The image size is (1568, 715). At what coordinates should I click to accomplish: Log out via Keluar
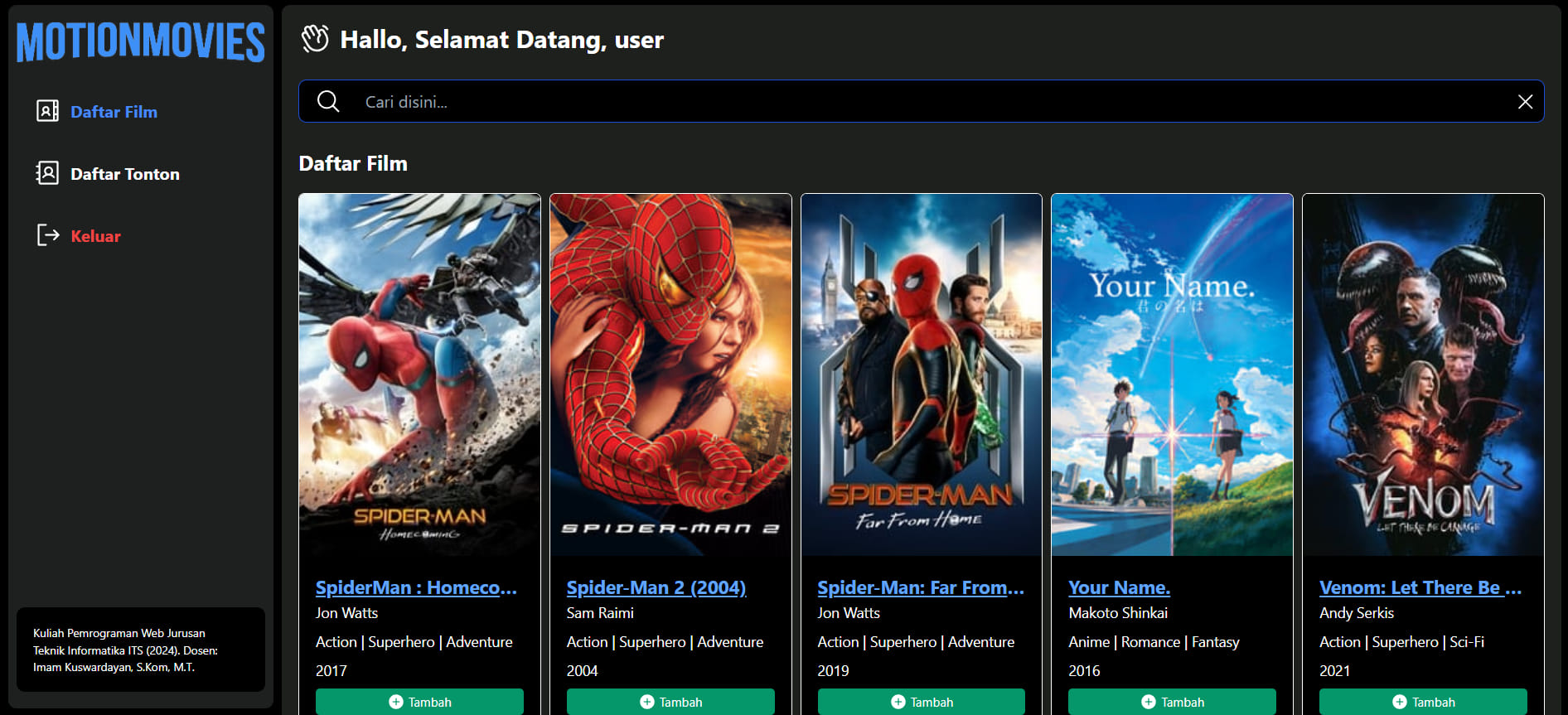pyautogui.click(x=95, y=236)
